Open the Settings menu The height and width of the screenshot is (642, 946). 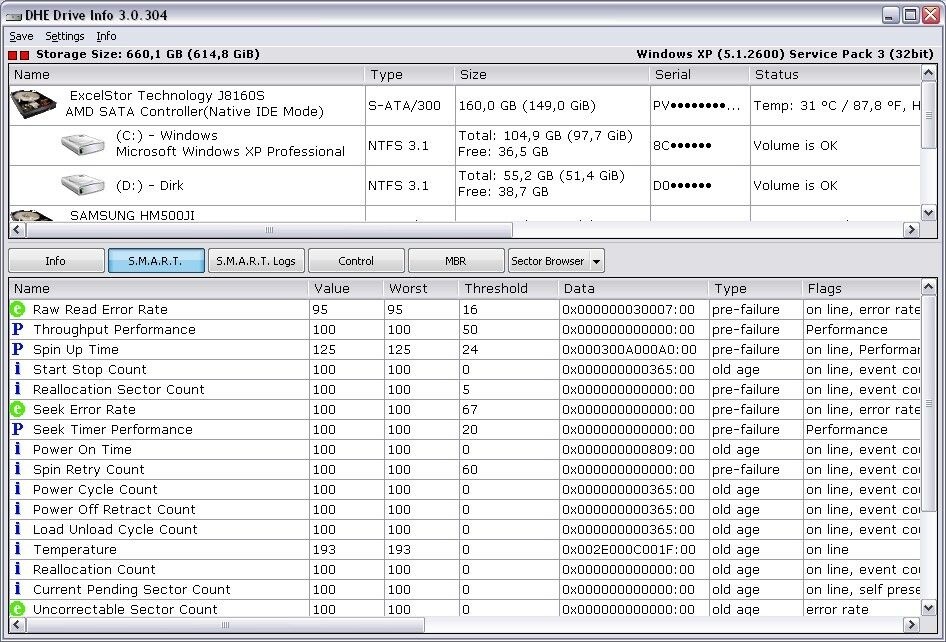pos(65,36)
